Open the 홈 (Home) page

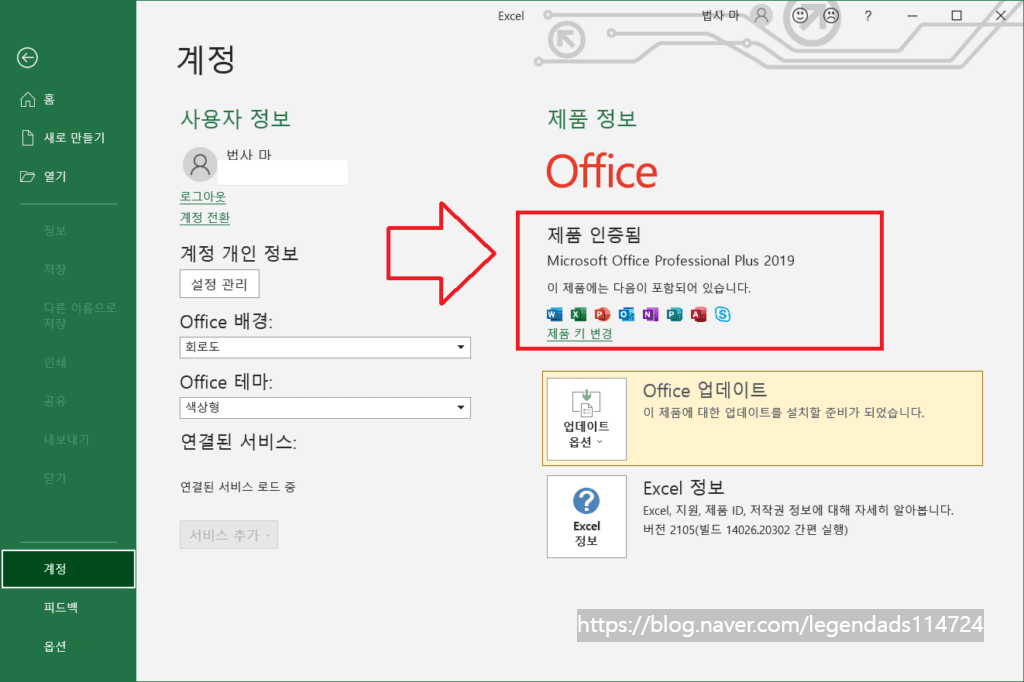pos(68,99)
